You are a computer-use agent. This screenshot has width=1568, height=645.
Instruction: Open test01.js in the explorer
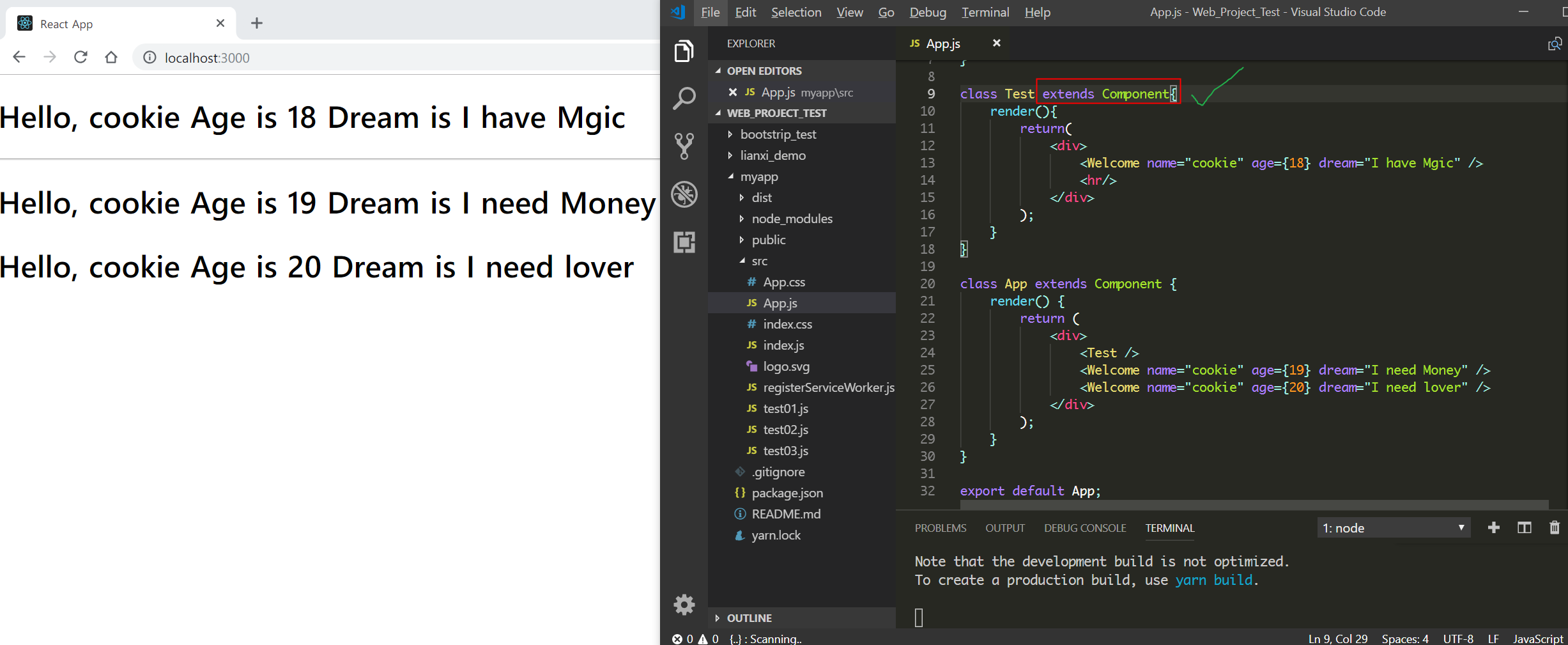pyautogui.click(x=802, y=408)
